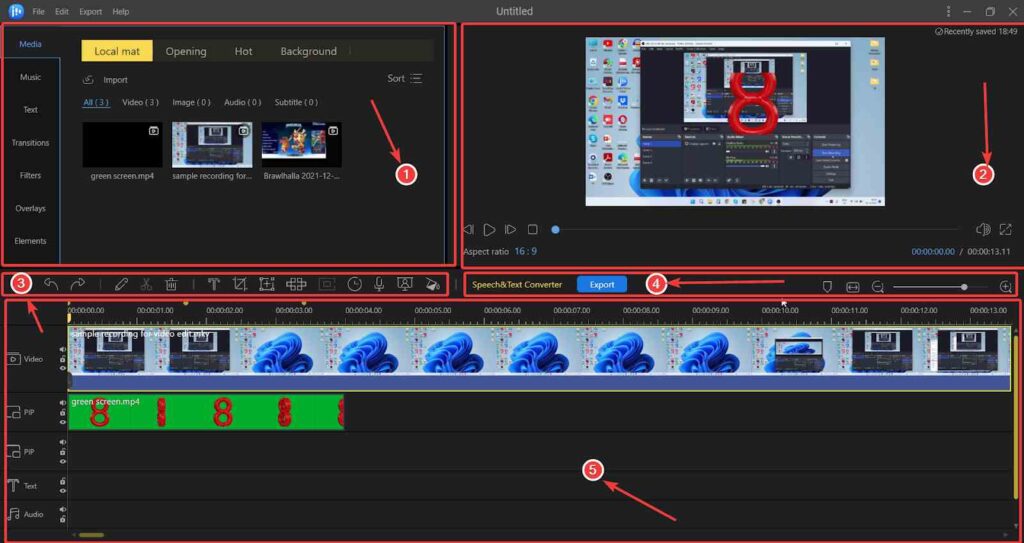
Task: Mute the Video track
Action: coord(63,350)
